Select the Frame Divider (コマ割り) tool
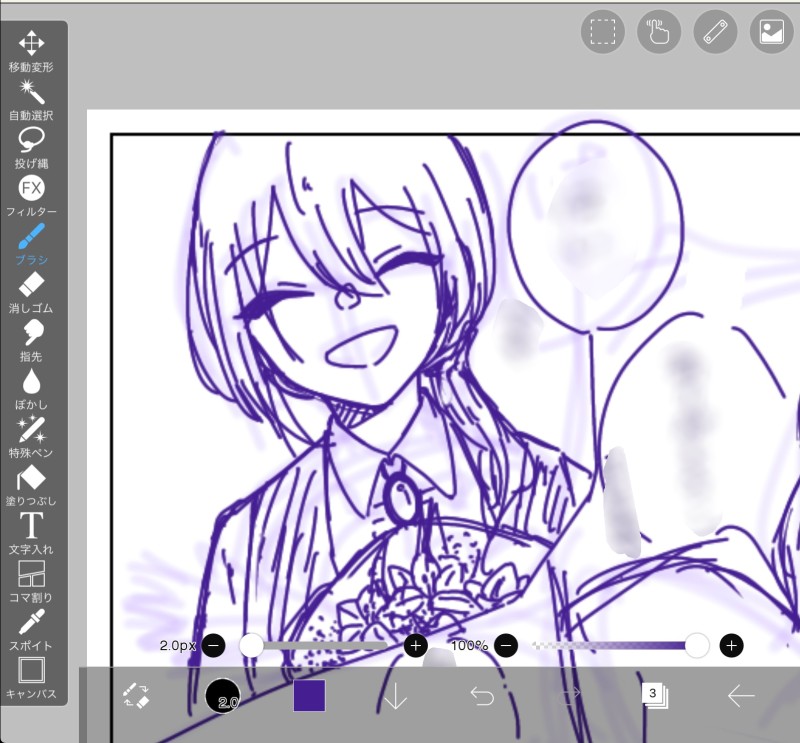Screen dimensions: 800x743 pos(31,581)
